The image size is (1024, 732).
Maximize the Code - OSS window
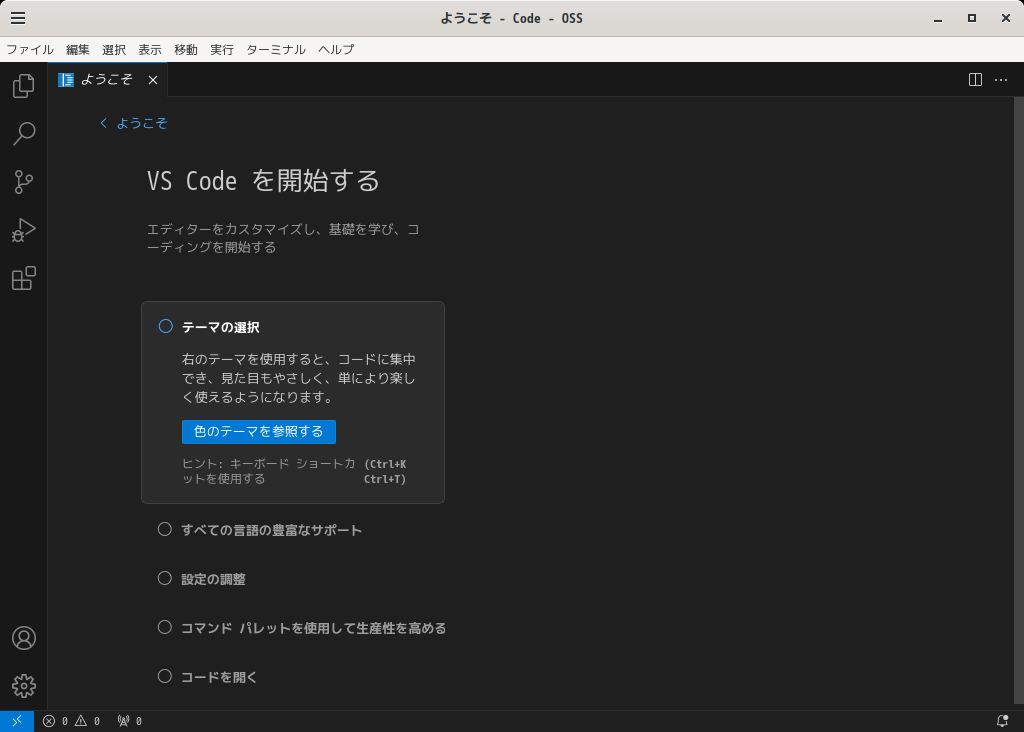(972, 18)
